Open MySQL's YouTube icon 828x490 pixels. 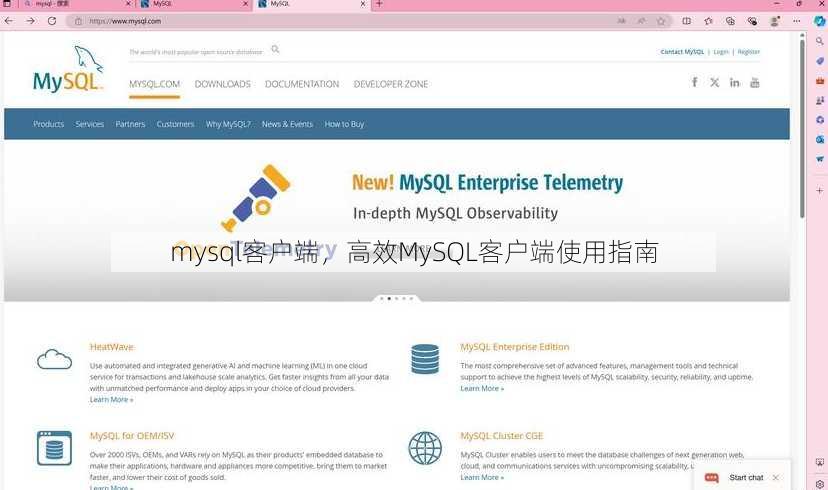[755, 82]
